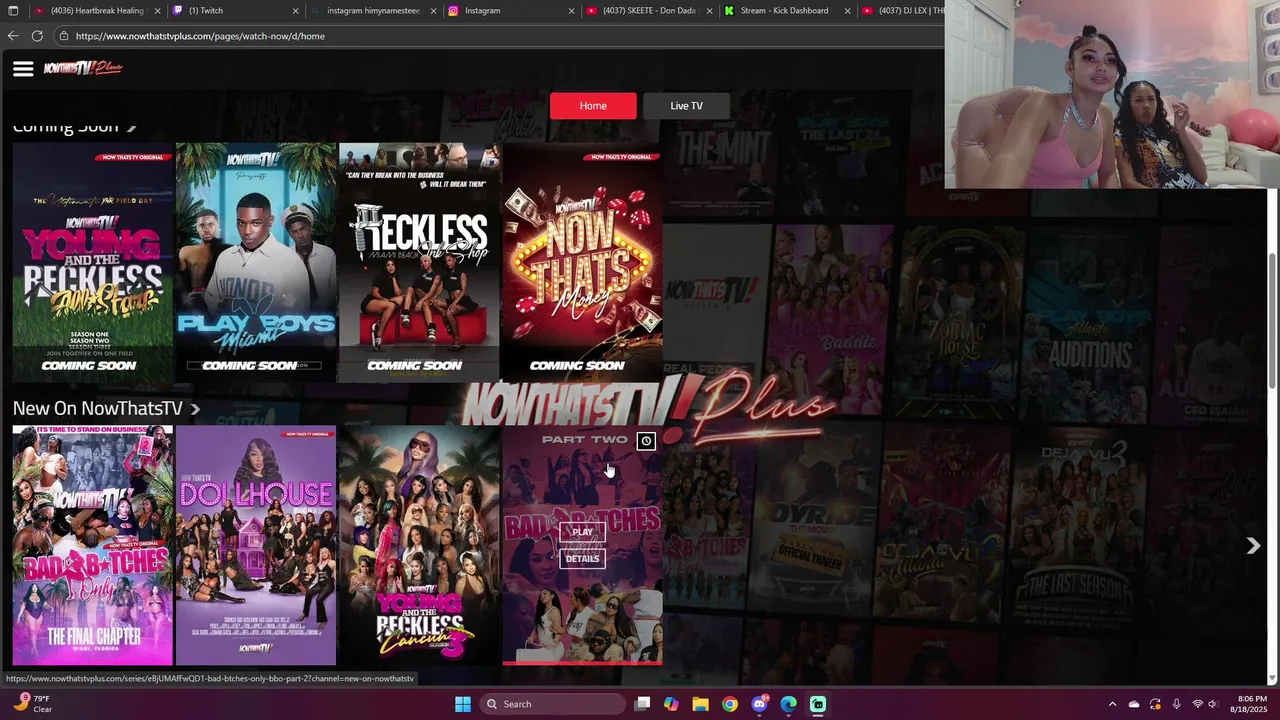This screenshot has height=720, width=1280.
Task: Open Wi-Fi network settings in tray
Action: 1197,704
